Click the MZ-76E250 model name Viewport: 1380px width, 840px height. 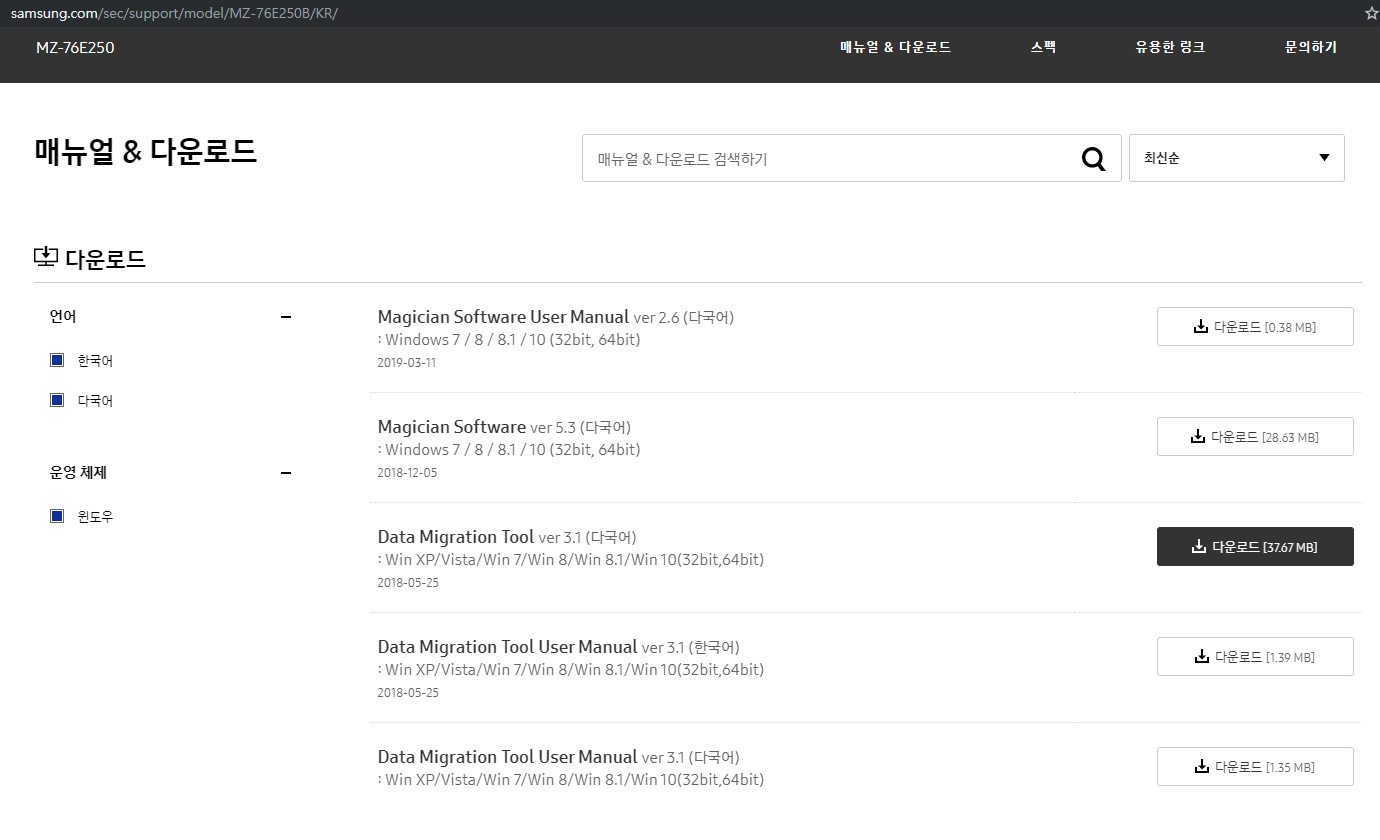point(75,47)
